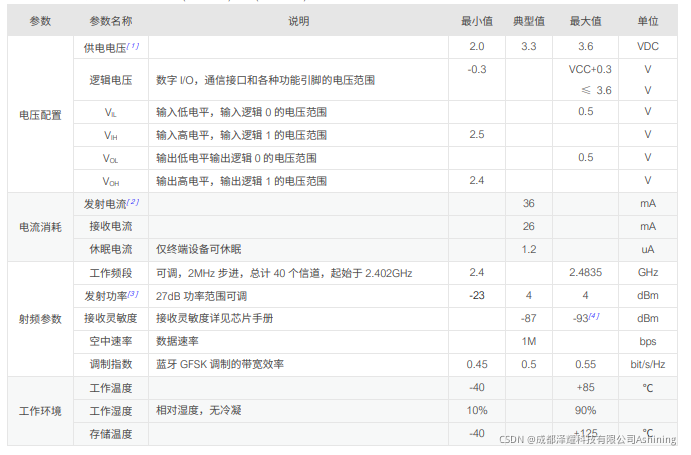Click the uA unit cell
This screenshot has width=691, height=455.
[647, 249]
